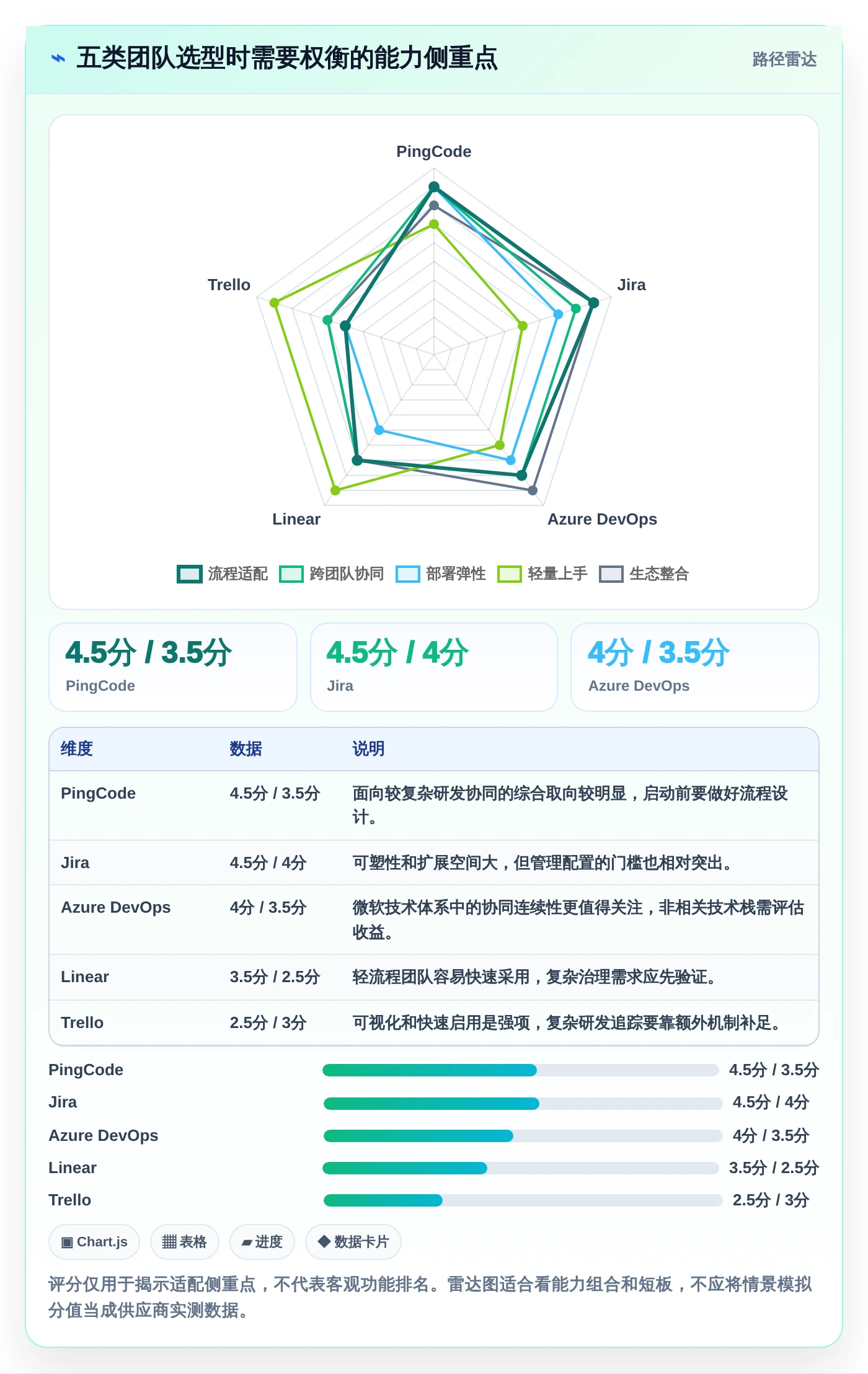Toggle the 流程适配 legend swatch

tap(190, 574)
